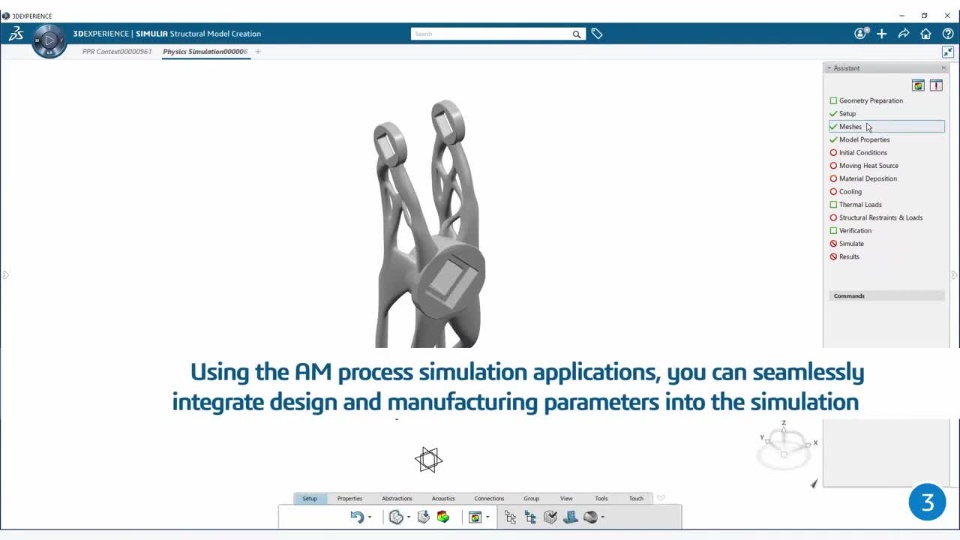Collapse the Assistant panel header arrow
The height and width of the screenshot is (540, 960).
pos(830,68)
